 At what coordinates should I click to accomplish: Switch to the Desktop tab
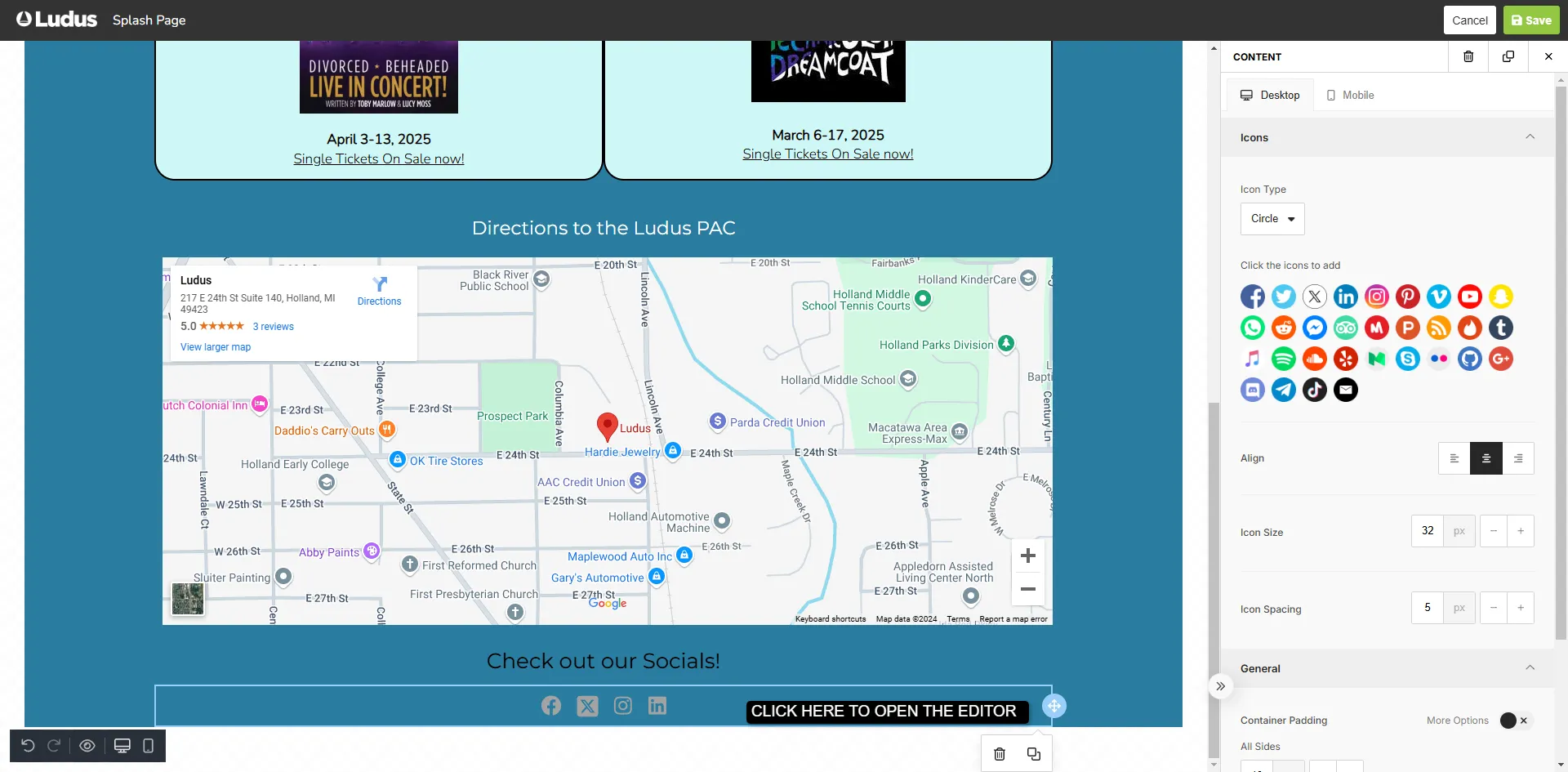tap(1270, 95)
